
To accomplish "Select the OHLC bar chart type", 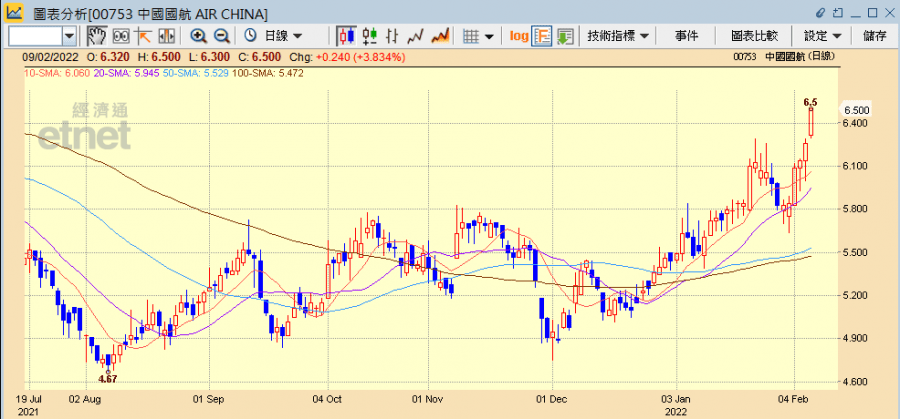I will [x=393, y=36].
